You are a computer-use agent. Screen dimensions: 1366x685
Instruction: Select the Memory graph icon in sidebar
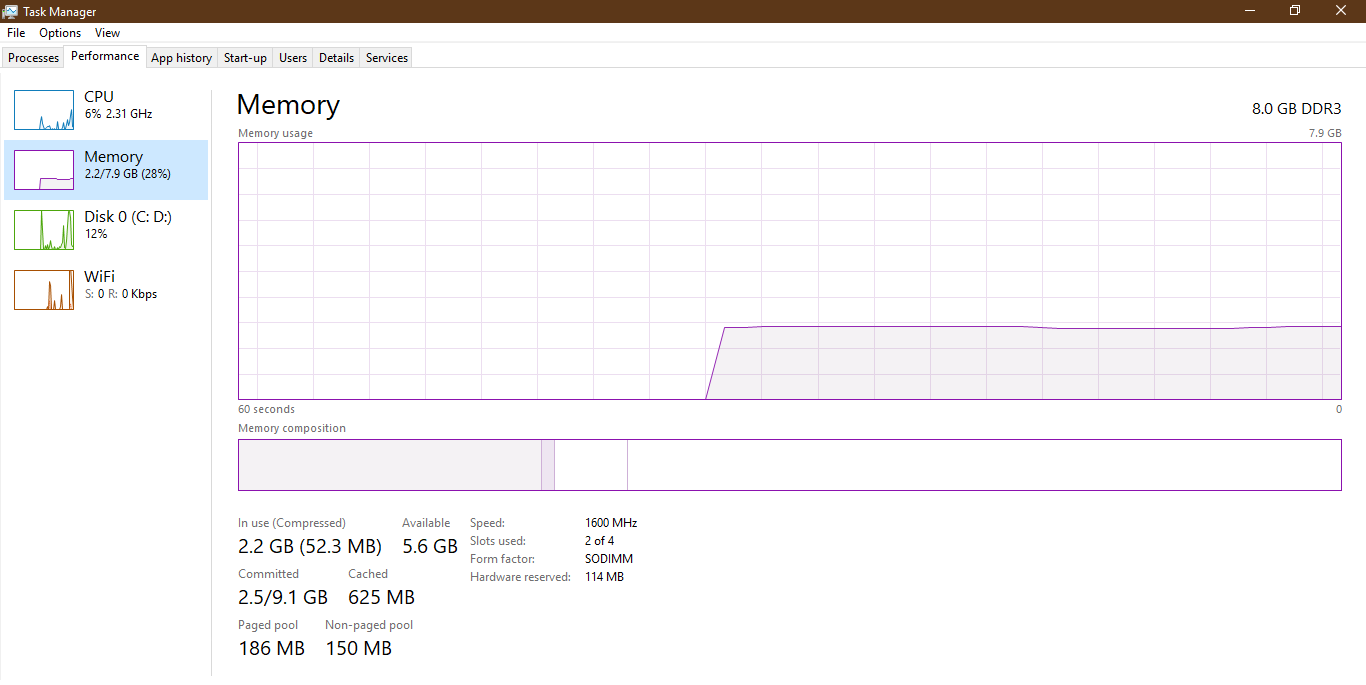click(44, 170)
